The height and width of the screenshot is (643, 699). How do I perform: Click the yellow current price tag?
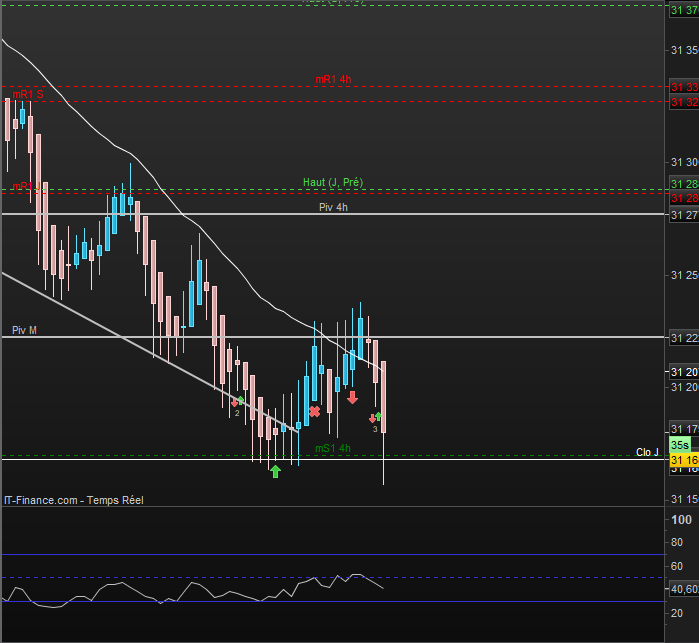coord(684,460)
